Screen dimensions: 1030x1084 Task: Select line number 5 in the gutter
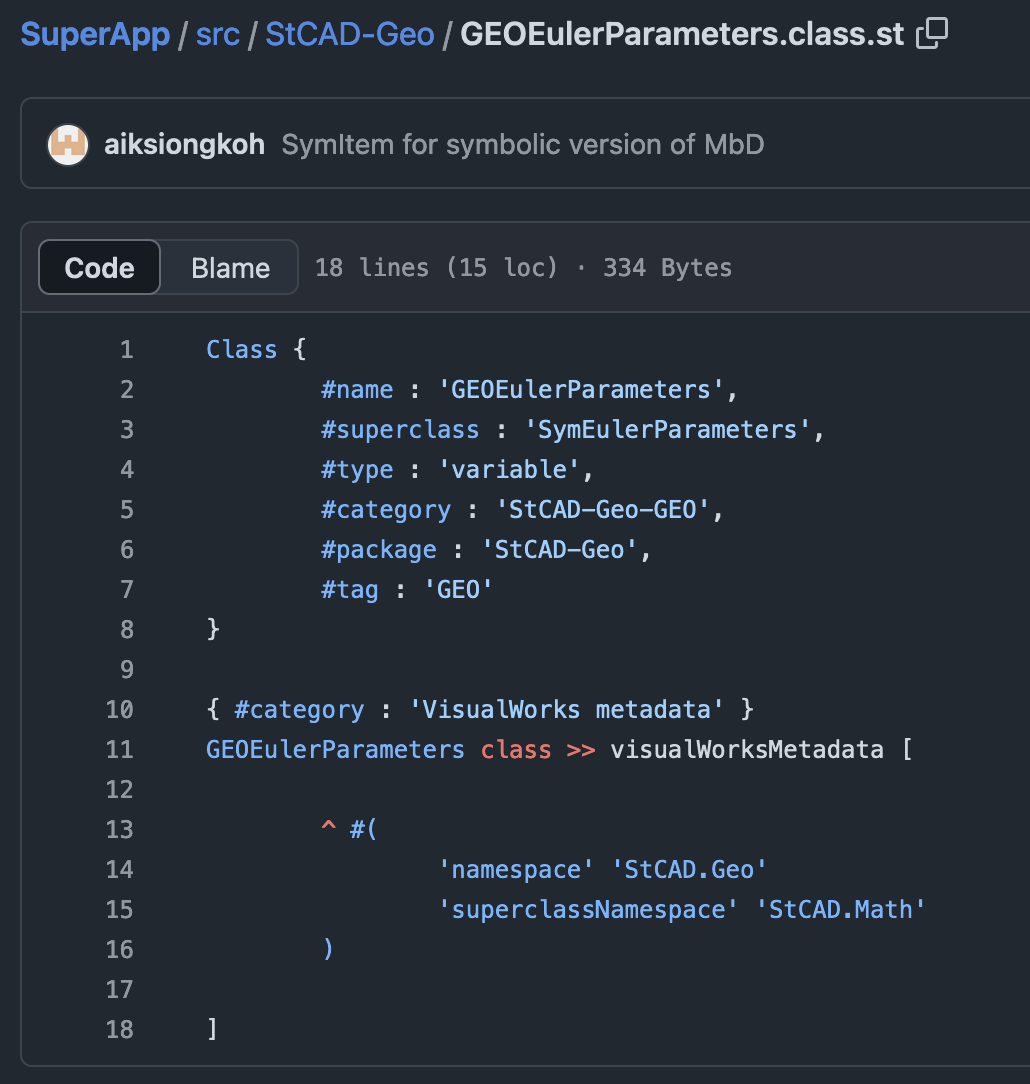tap(126, 510)
